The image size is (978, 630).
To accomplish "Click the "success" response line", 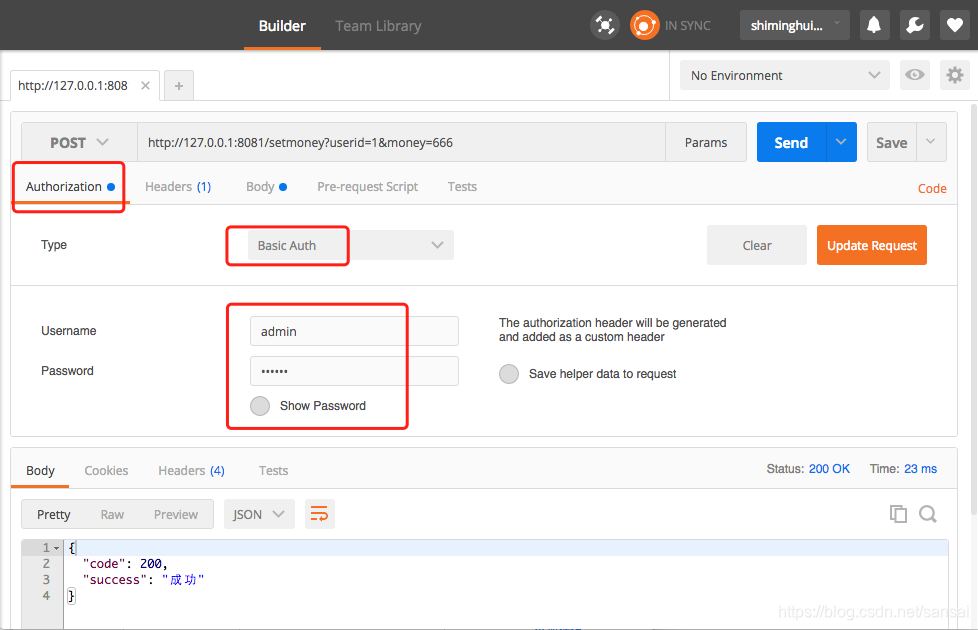I will [143, 579].
